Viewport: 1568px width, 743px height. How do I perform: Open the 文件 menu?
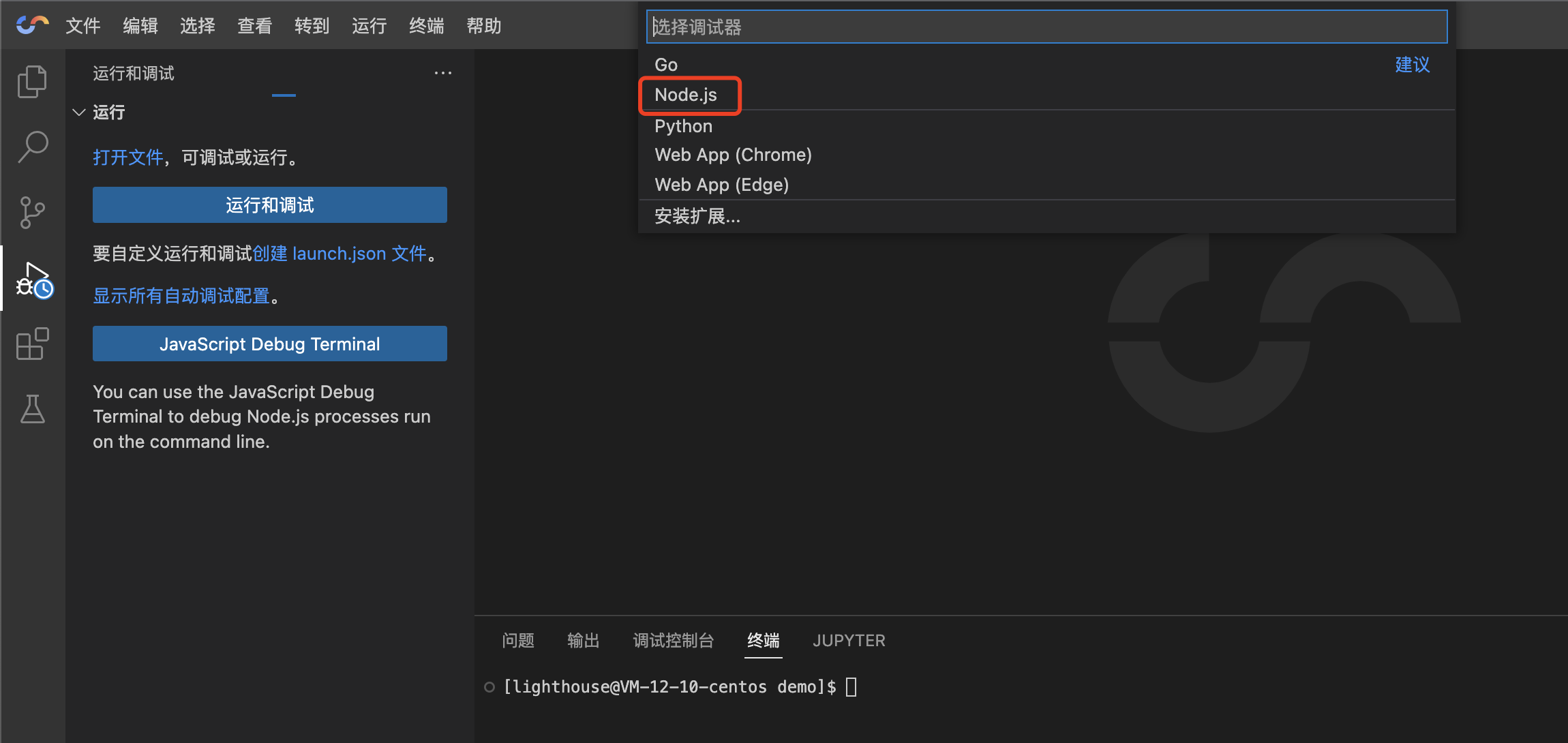tap(83, 26)
